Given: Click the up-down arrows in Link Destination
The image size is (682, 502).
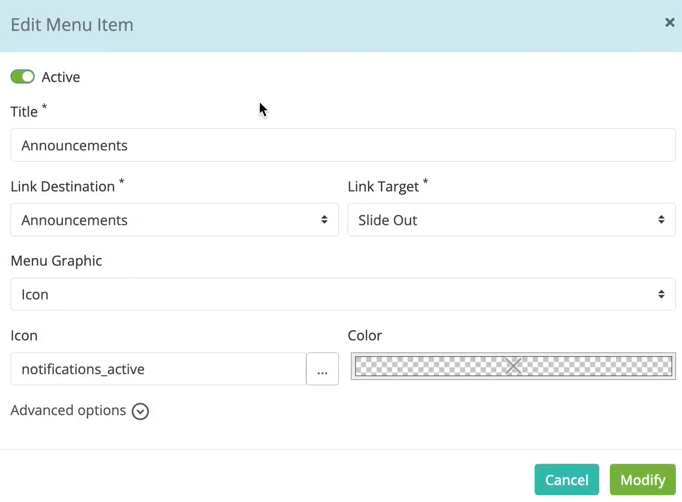Looking at the screenshot, I should tap(324, 220).
